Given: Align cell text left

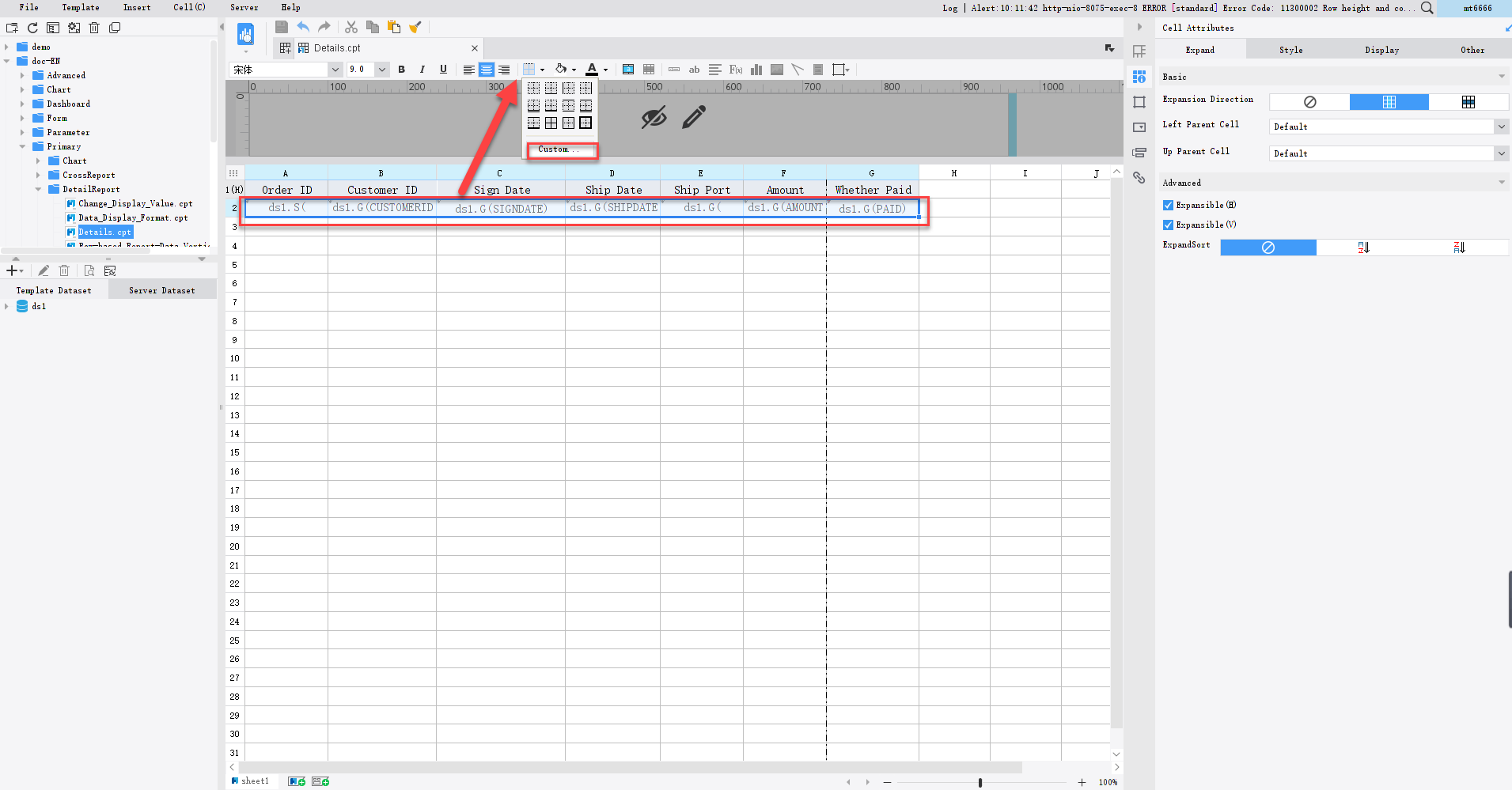Looking at the screenshot, I should [x=468, y=70].
